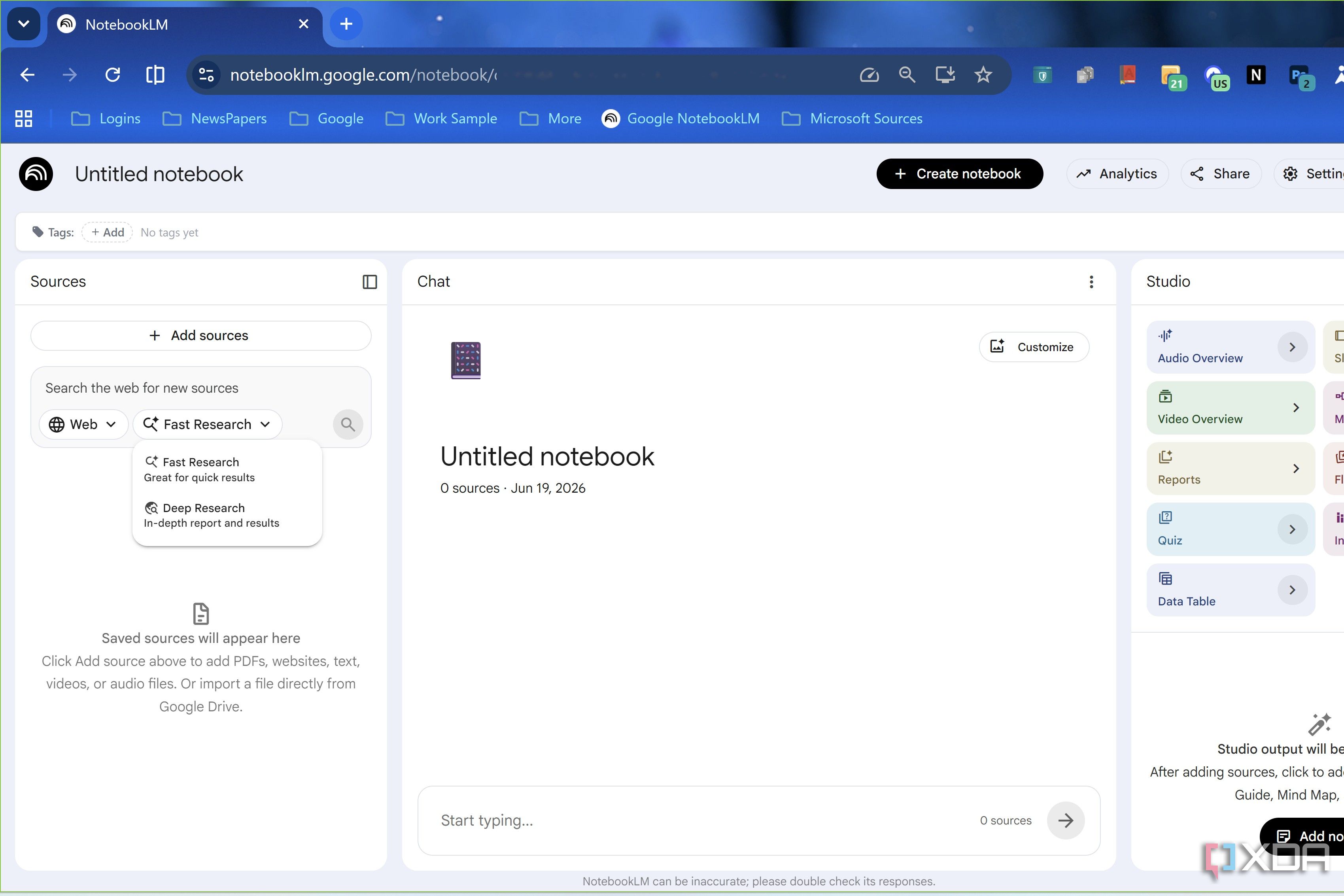Expand Video Overview options chevron

[x=1295, y=407]
